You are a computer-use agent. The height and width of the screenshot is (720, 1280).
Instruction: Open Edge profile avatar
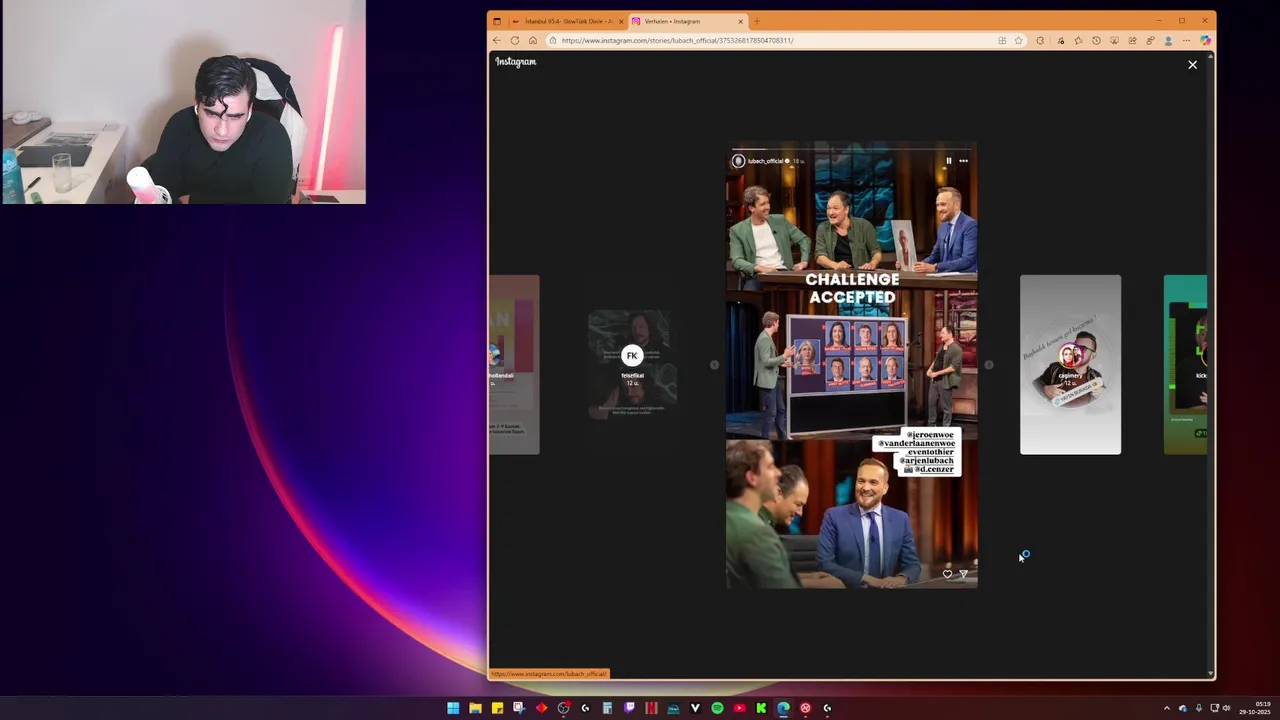(1168, 41)
